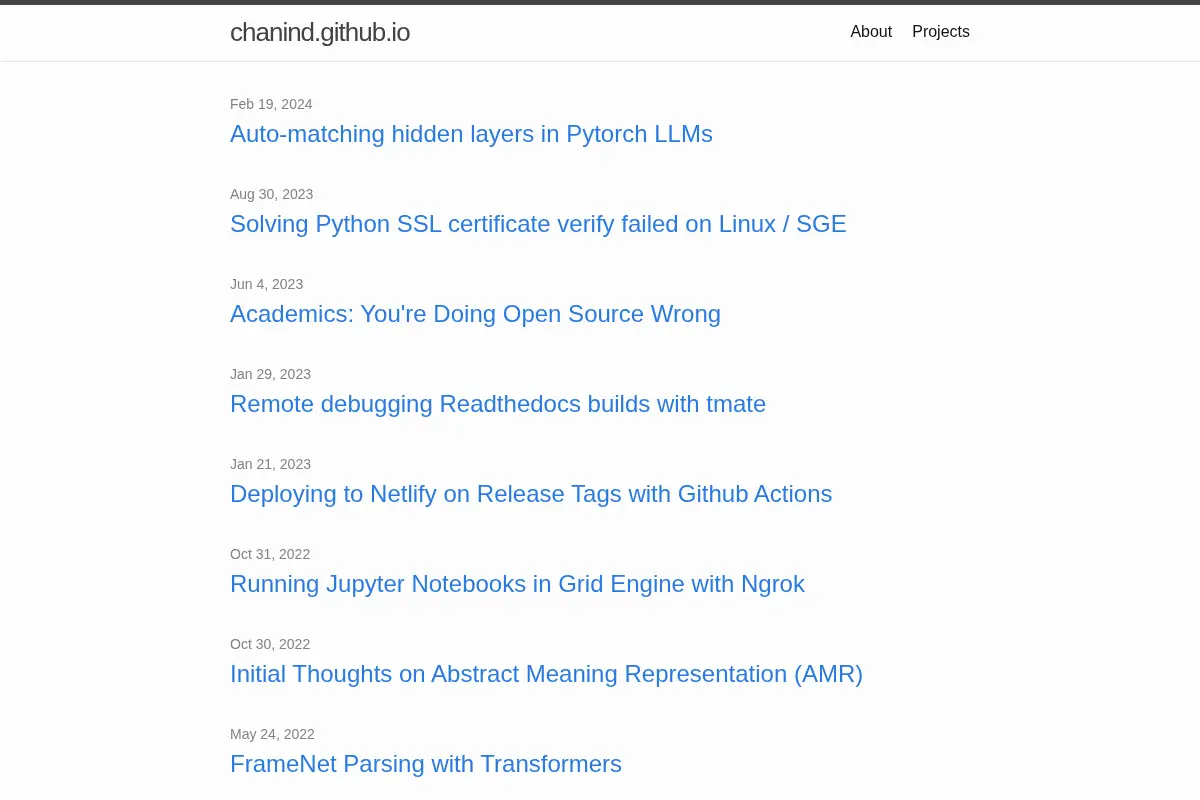Select the Jan 29, 2023 date text
Screen dimensions: 1200x800
(x=271, y=374)
